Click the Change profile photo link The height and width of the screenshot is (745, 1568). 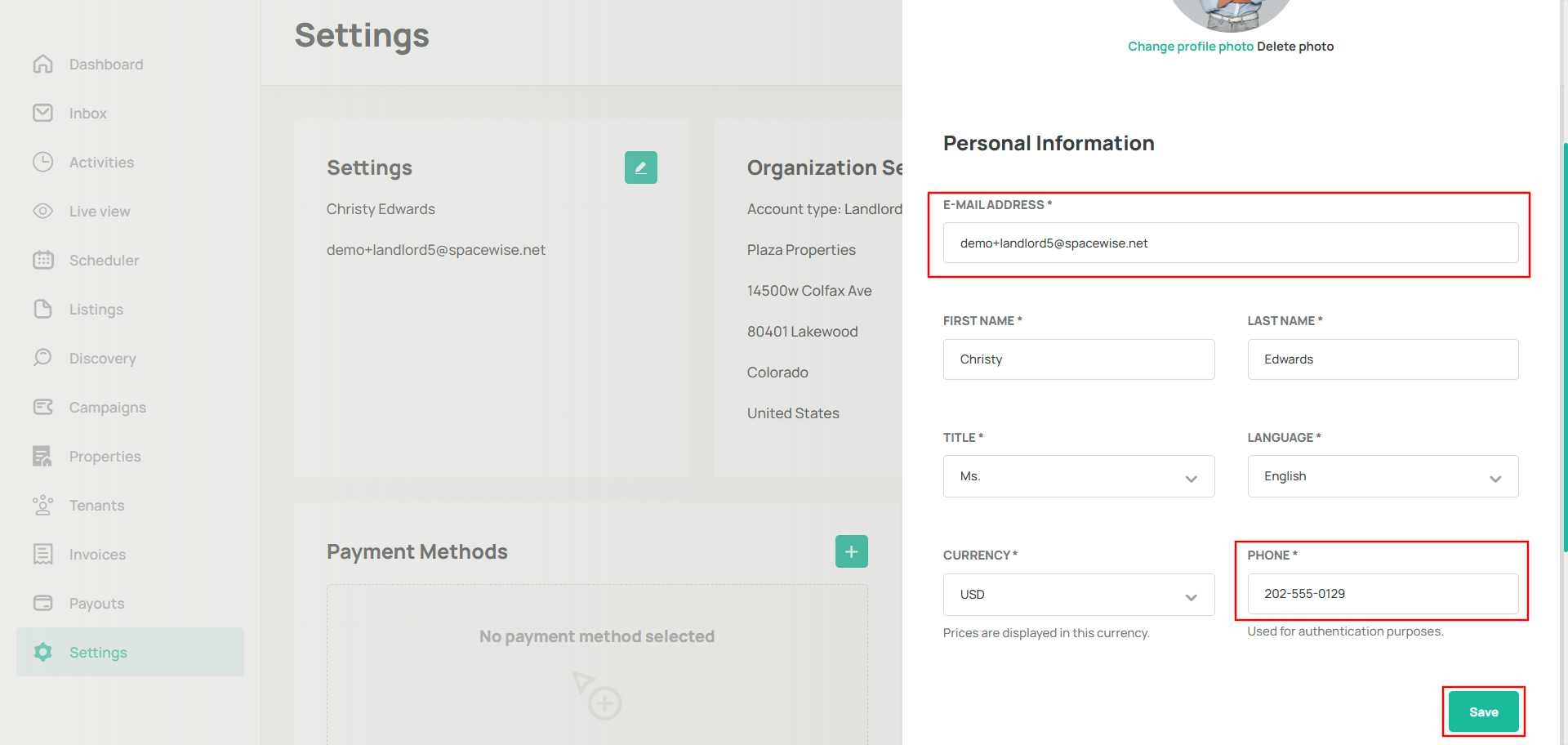(1190, 47)
